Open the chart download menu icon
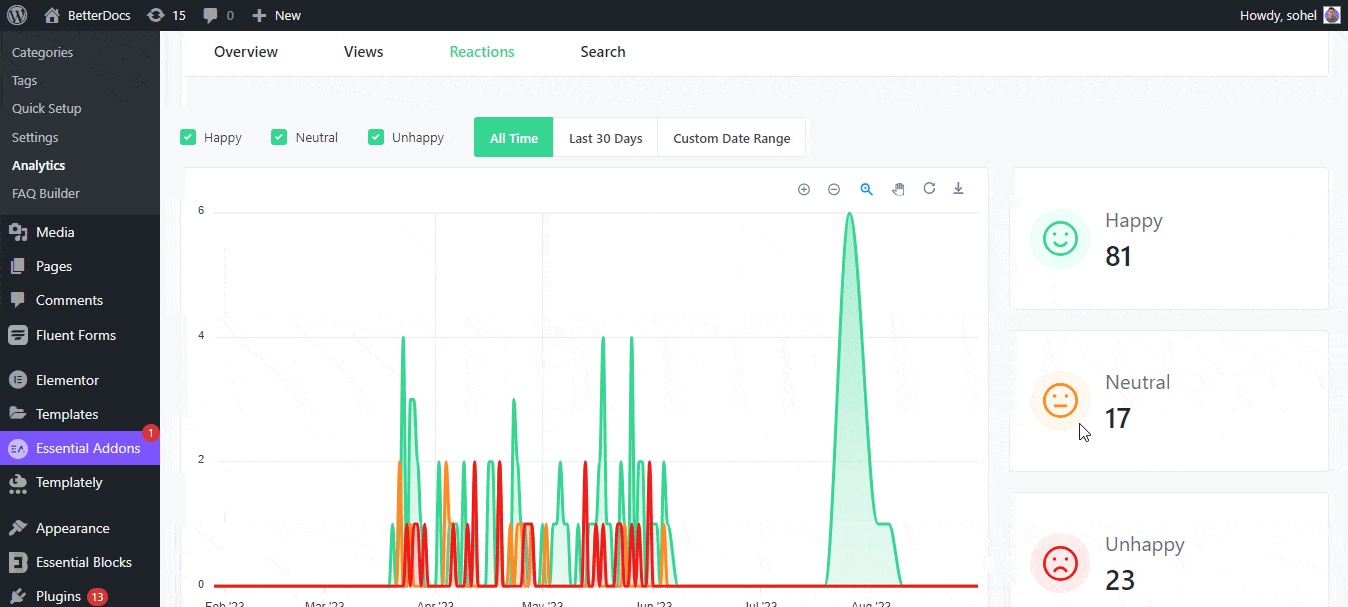This screenshot has height=607, width=1348. coord(958,188)
